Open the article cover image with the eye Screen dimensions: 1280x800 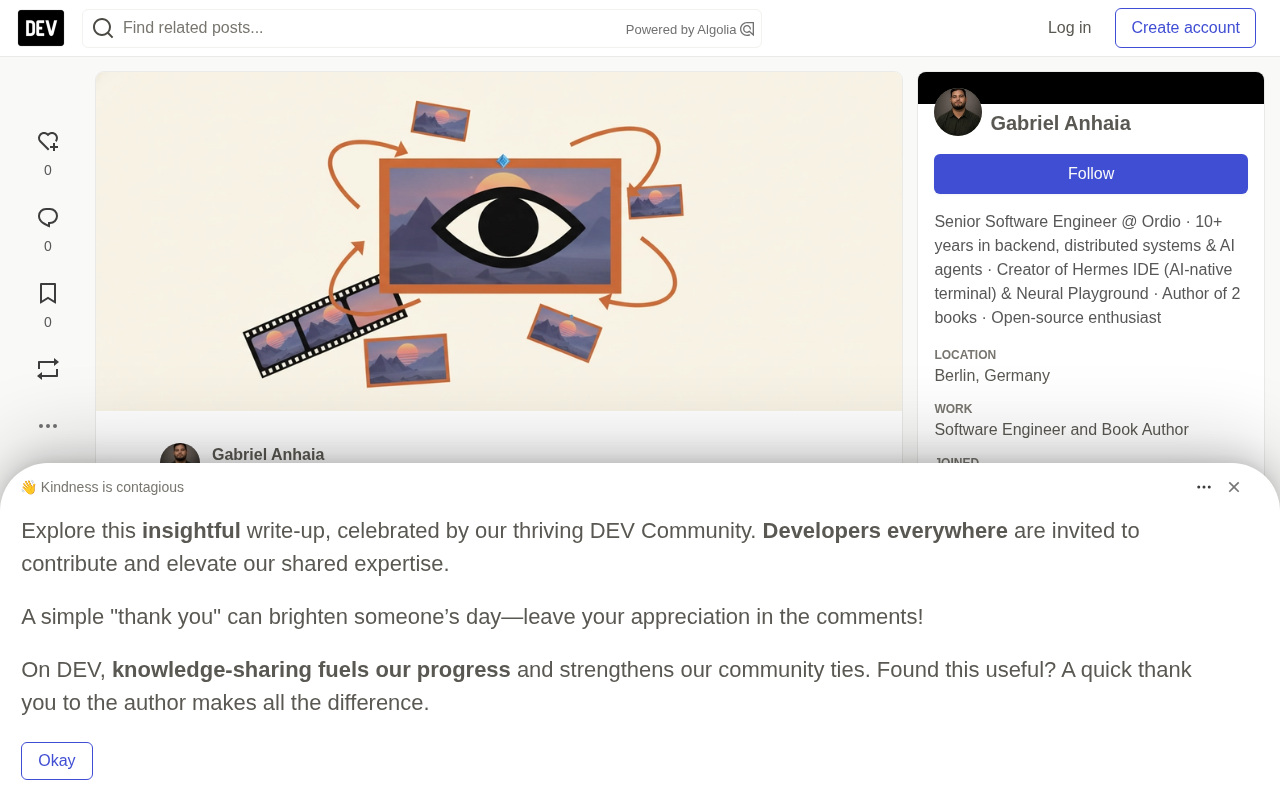tap(499, 241)
